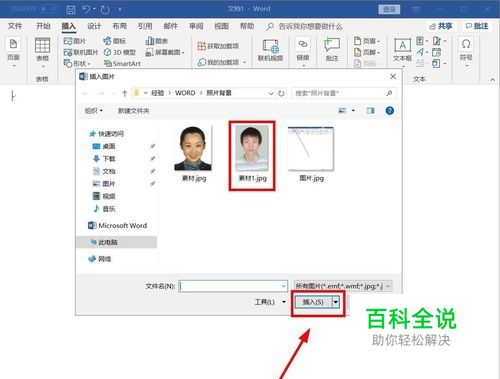
Task: Click the 图标 icons insert button
Action: 114,41
